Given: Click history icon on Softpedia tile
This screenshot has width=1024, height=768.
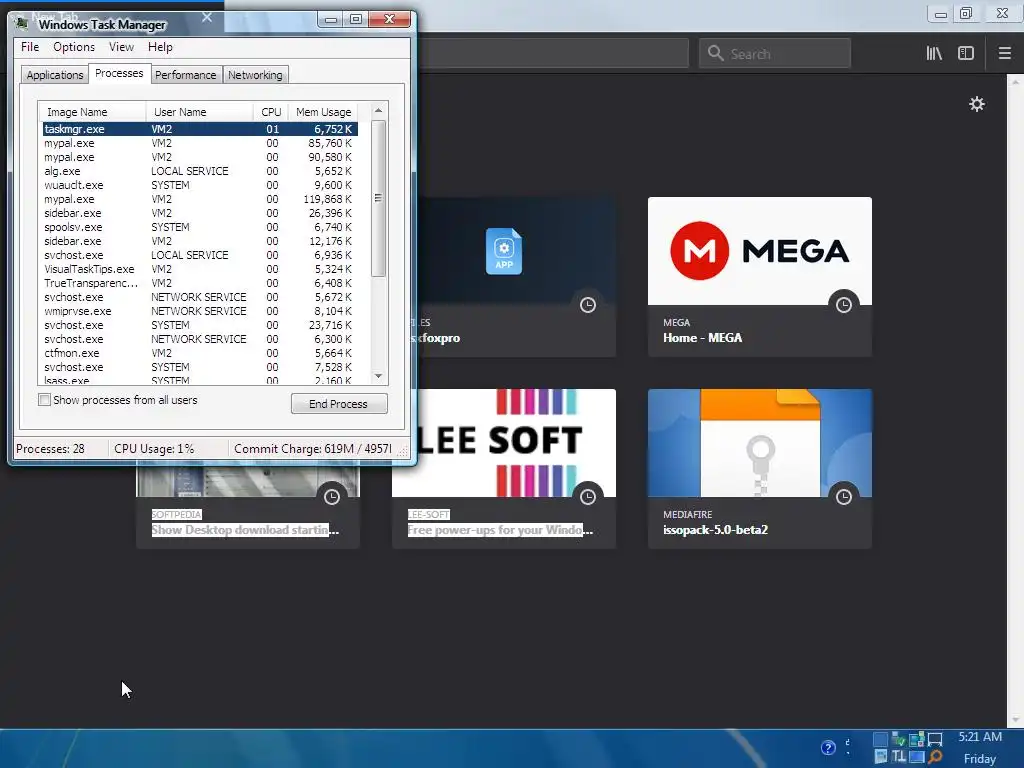Looking at the screenshot, I should pyautogui.click(x=332, y=497).
